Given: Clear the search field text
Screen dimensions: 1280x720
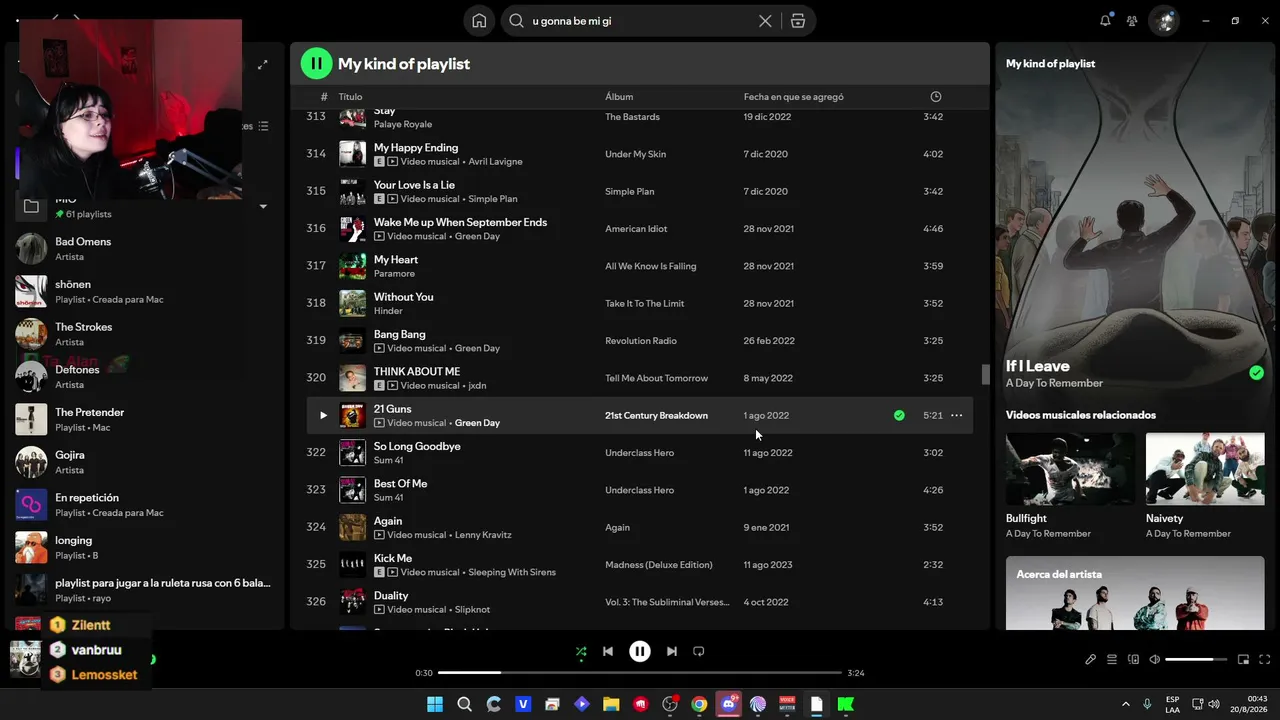Looking at the screenshot, I should (x=765, y=21).
